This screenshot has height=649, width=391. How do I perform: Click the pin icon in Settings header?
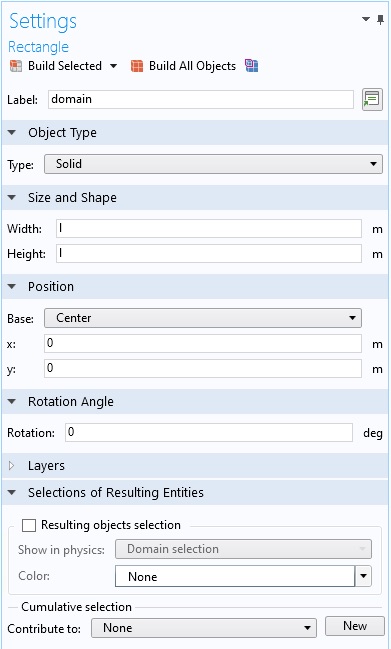(380, 19)
